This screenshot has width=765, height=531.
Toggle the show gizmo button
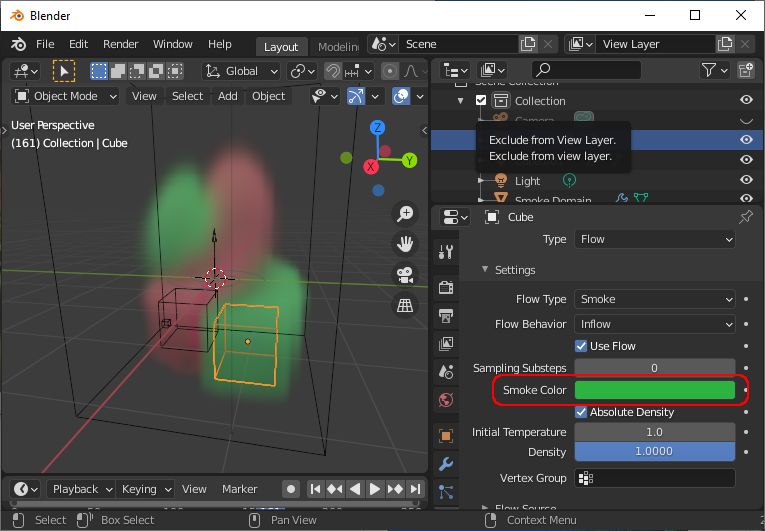click(x=356, y=96)
